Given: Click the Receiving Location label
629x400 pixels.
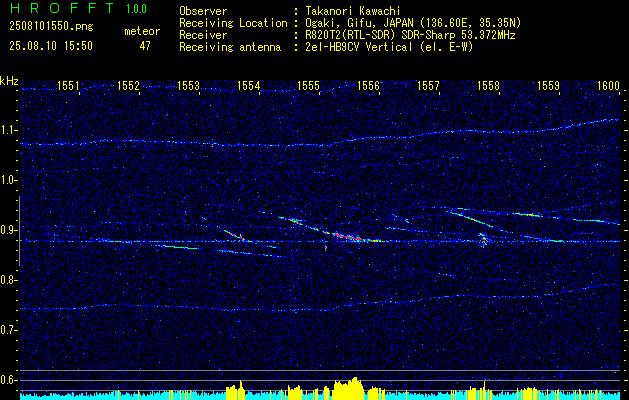Looking at the screenshot, I should [233, 23].
